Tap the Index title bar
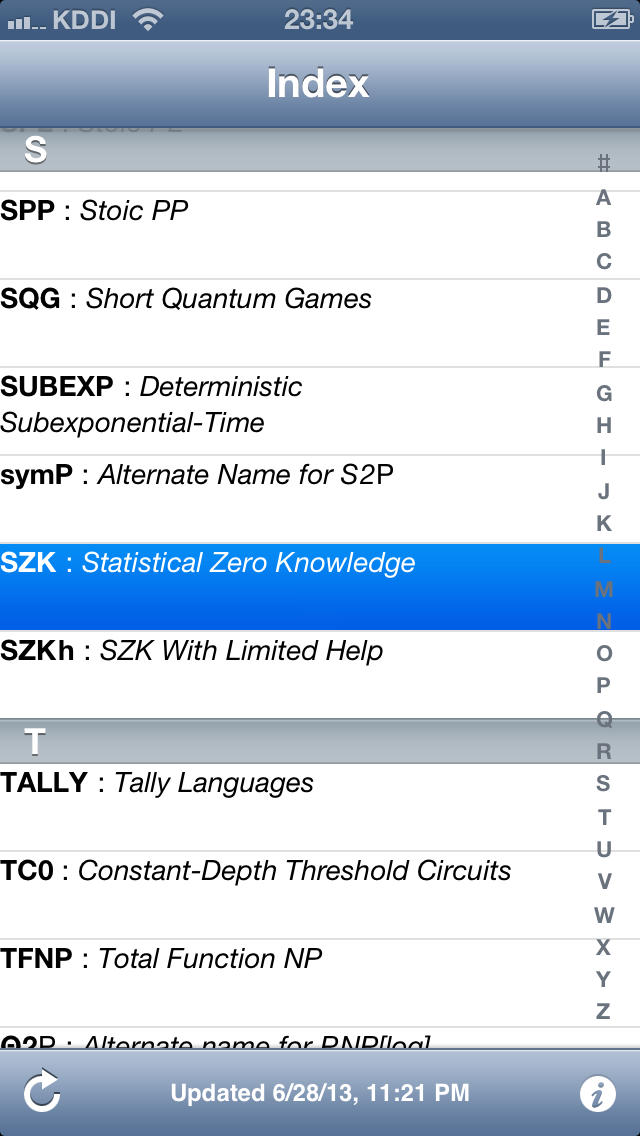Image resolution: width=640 pixels, height=1136 pixels. point(318,83)
